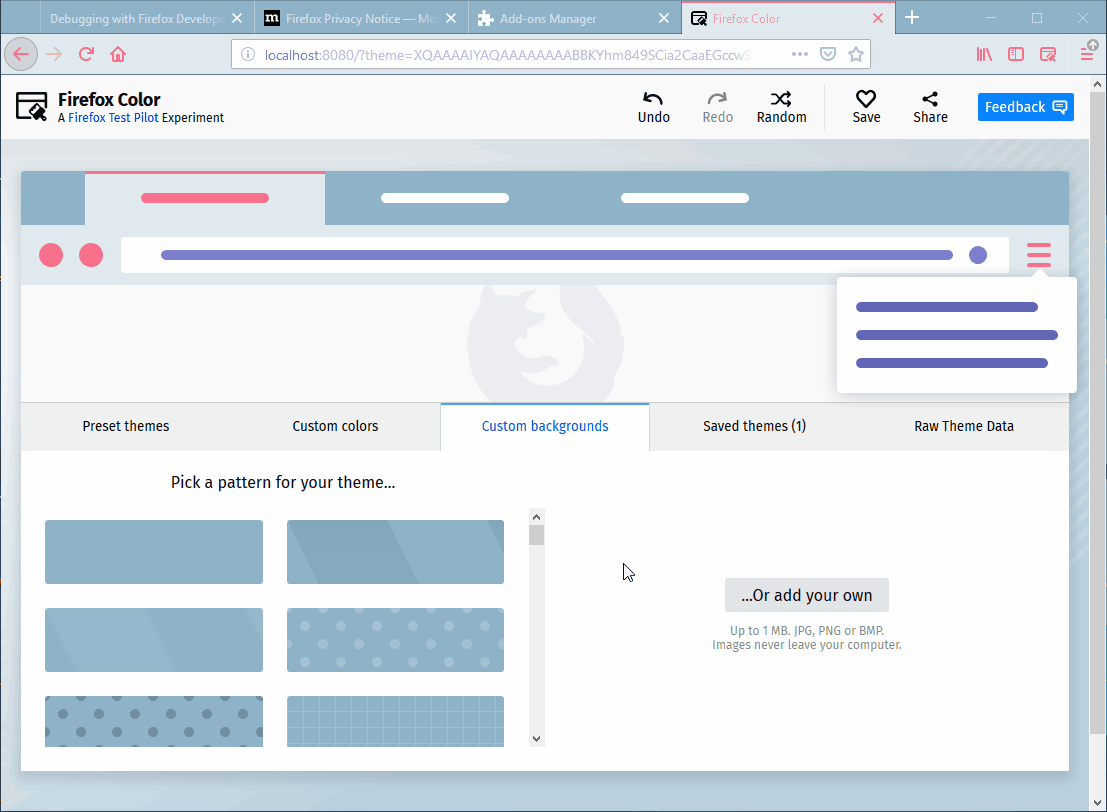
Task: Undo the last theme change
Action: pos(654,107)
